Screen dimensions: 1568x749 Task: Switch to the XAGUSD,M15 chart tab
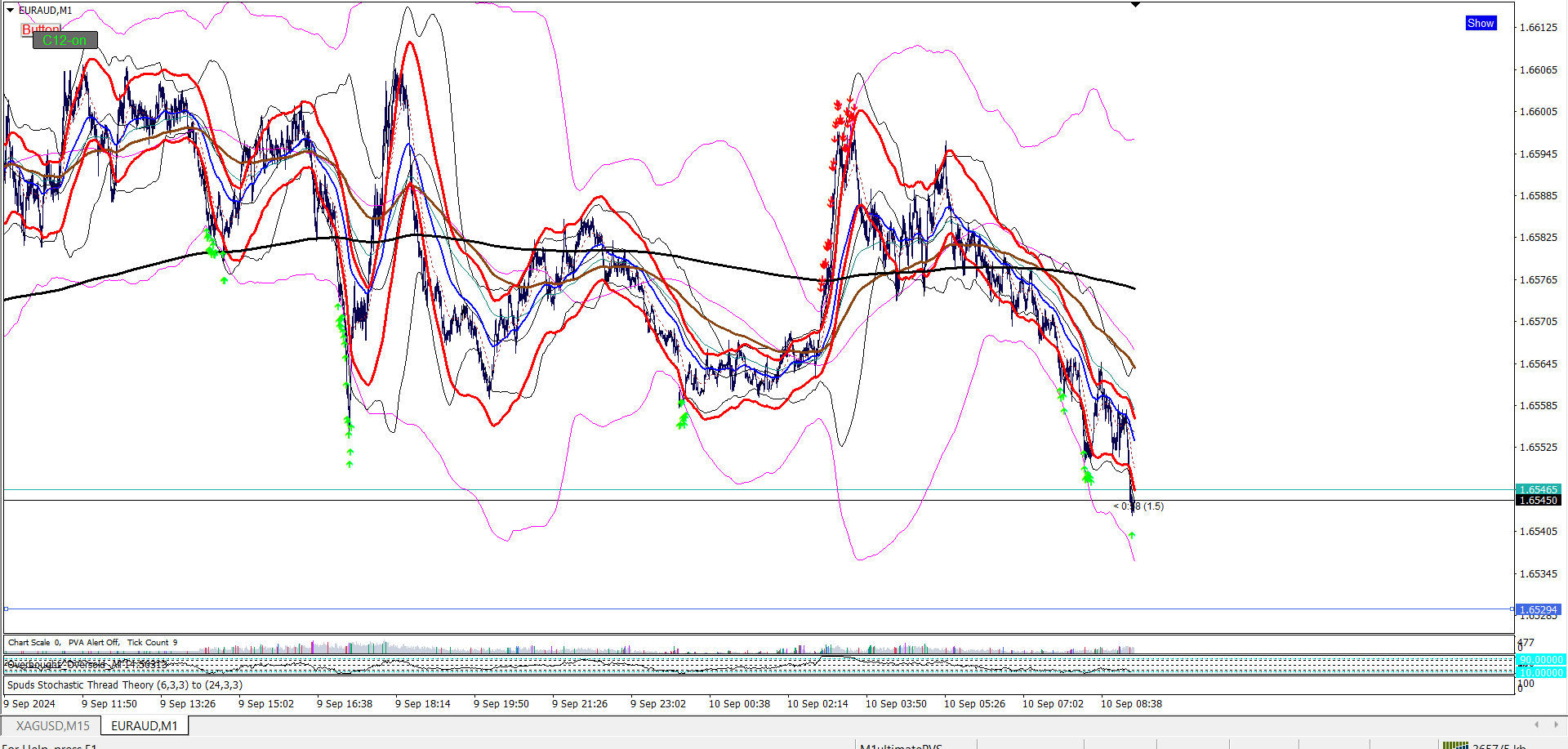pyautogui.click(x=53, y=725)
